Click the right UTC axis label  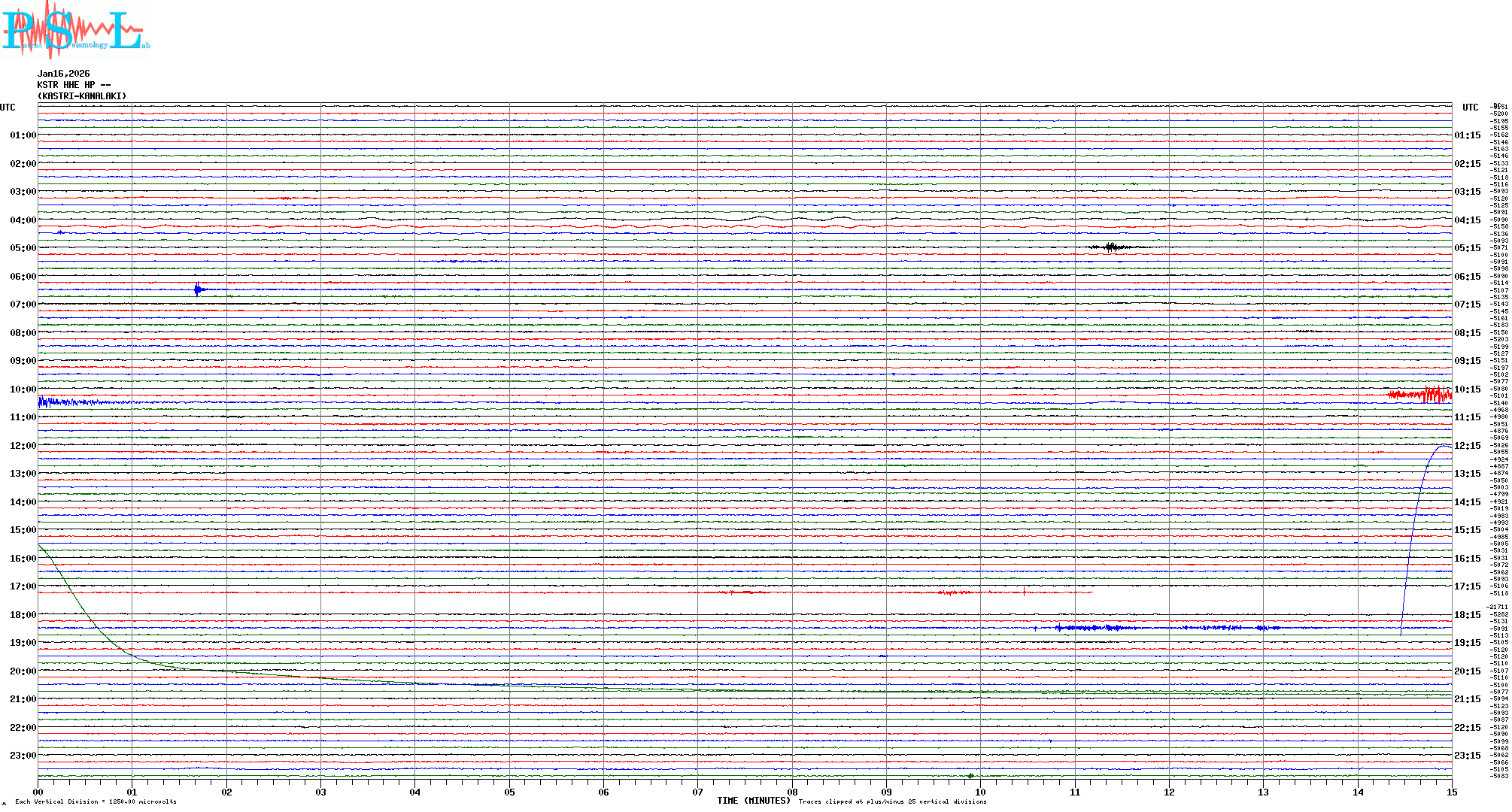pos(1470,108)
